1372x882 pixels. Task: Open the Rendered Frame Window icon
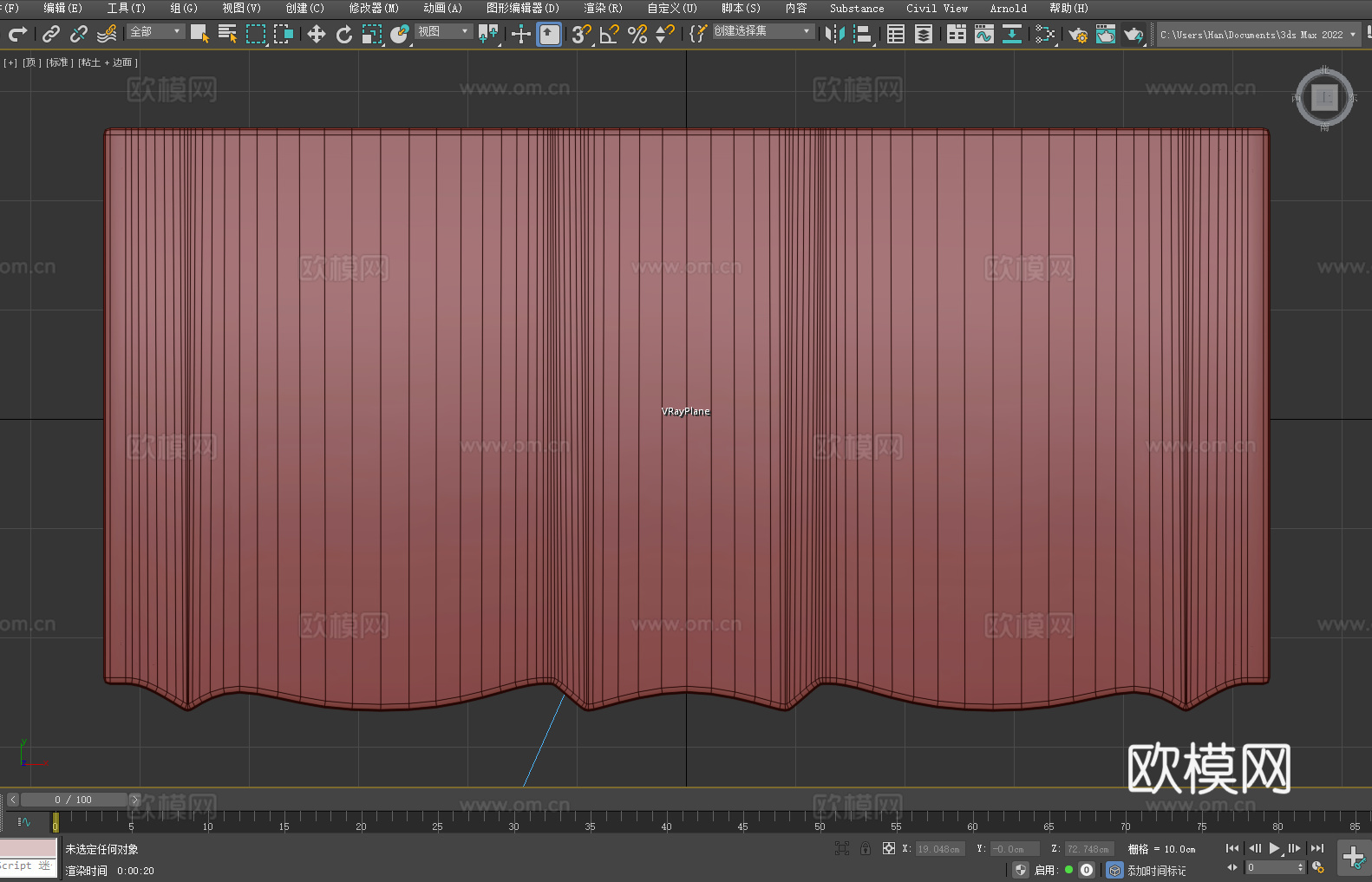[x=1106, y=34]
